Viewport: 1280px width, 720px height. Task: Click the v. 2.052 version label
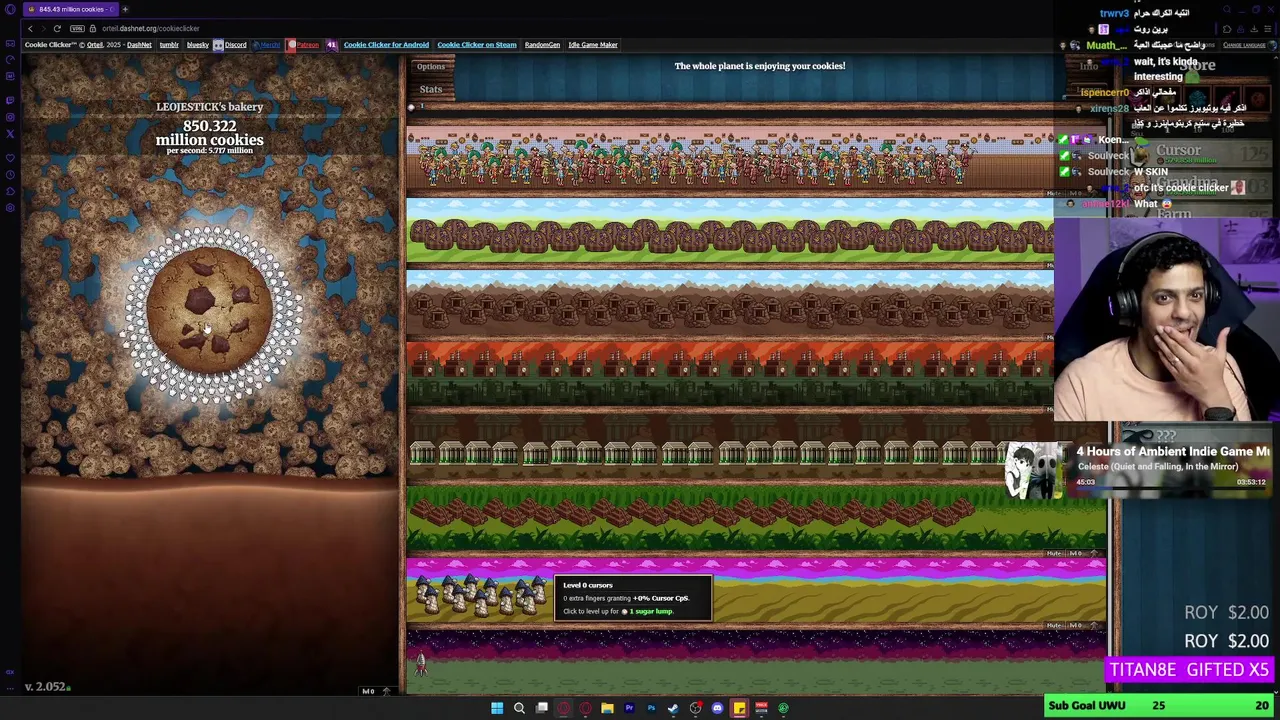pos(46,687)
